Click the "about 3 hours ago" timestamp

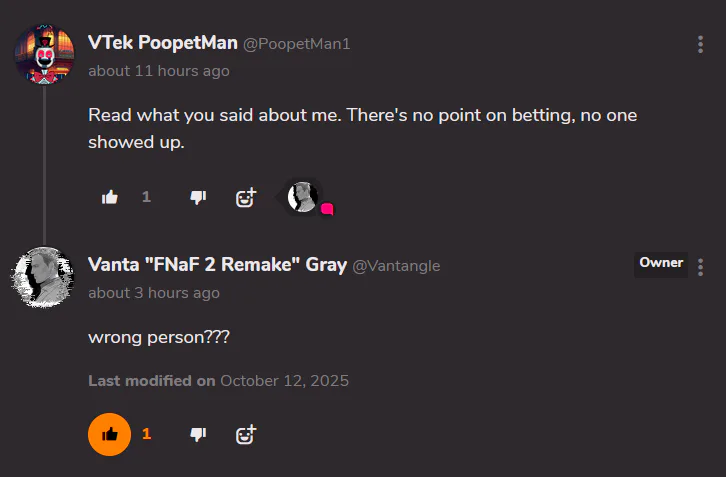click(154, 293)
